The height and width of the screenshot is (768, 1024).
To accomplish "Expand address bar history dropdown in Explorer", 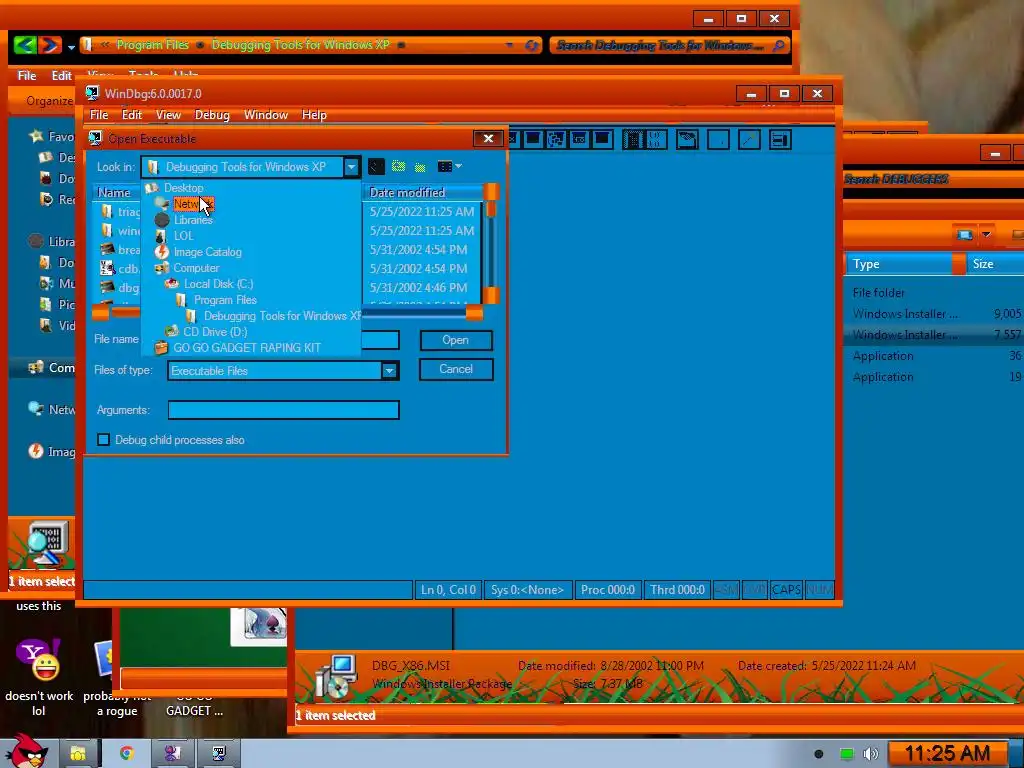I will (x=509, y=45).
